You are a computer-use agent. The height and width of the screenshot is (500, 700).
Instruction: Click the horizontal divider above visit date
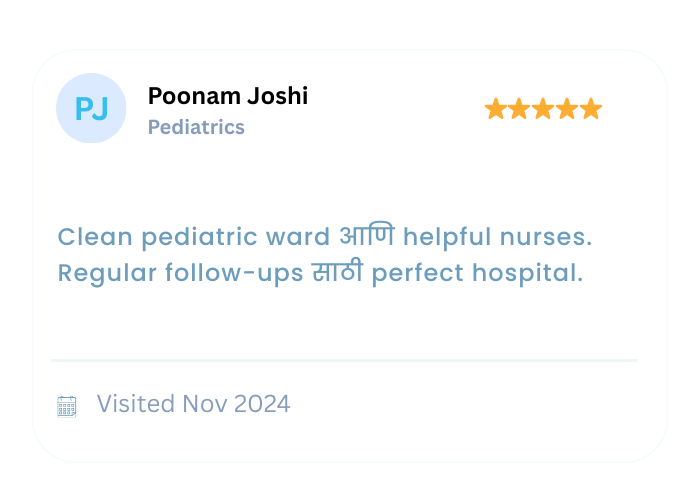pos(344,360)
